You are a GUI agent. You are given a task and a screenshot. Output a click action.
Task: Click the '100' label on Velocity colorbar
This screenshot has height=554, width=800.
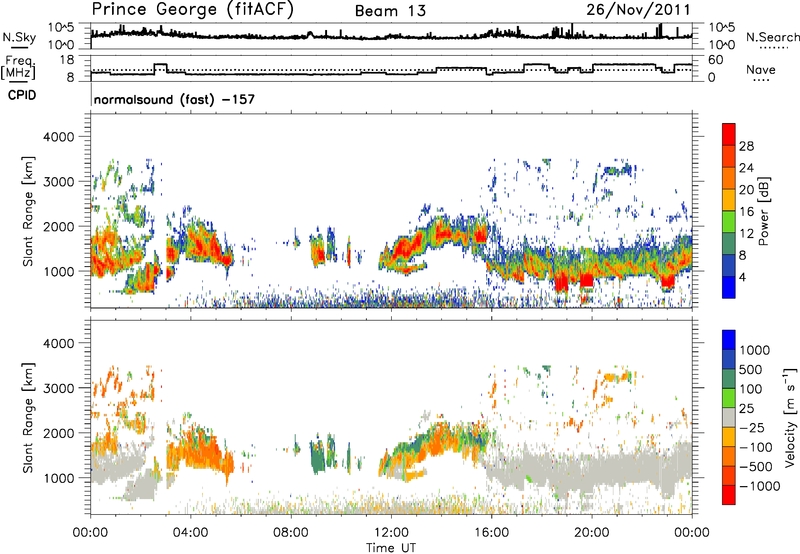(751, 389)
